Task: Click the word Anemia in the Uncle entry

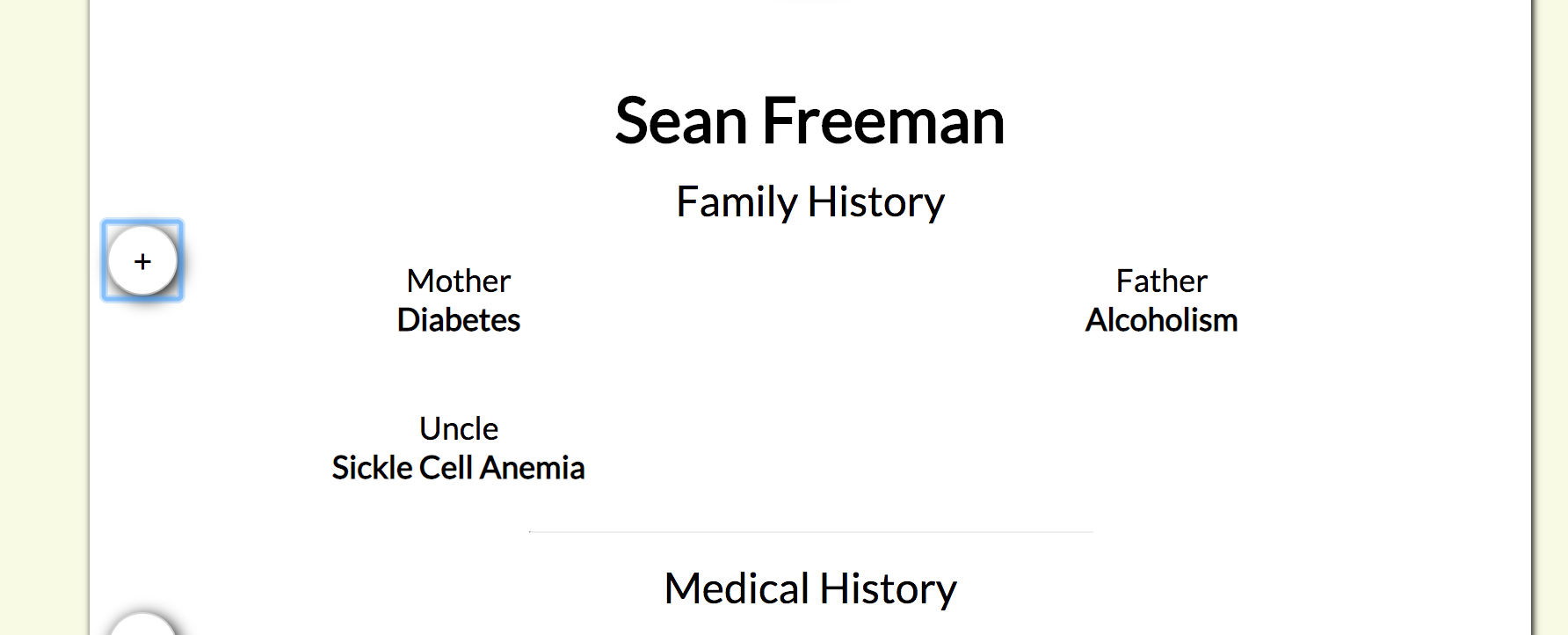Action: (x=533, y=468)
